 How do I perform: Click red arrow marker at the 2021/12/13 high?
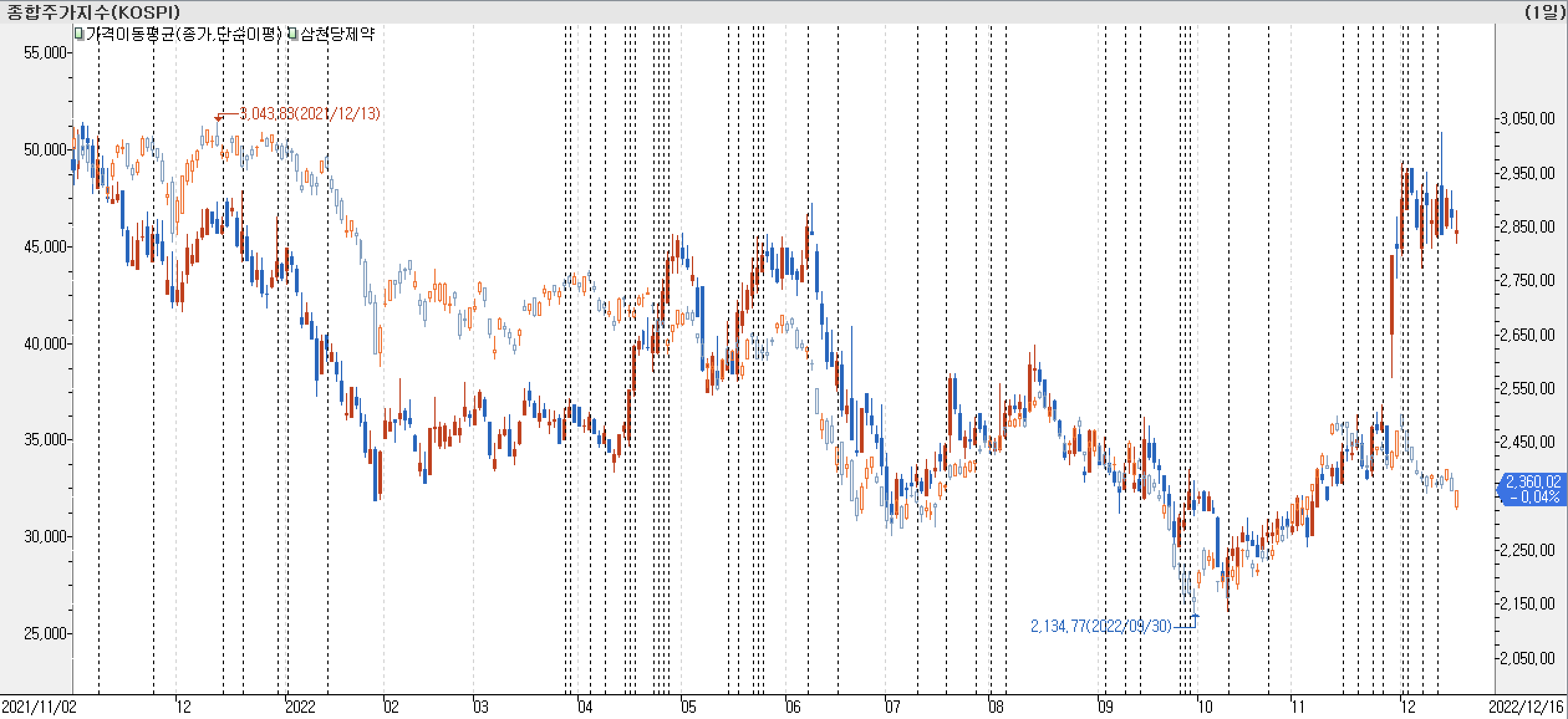pyautogui.click(x=218, y=118)
